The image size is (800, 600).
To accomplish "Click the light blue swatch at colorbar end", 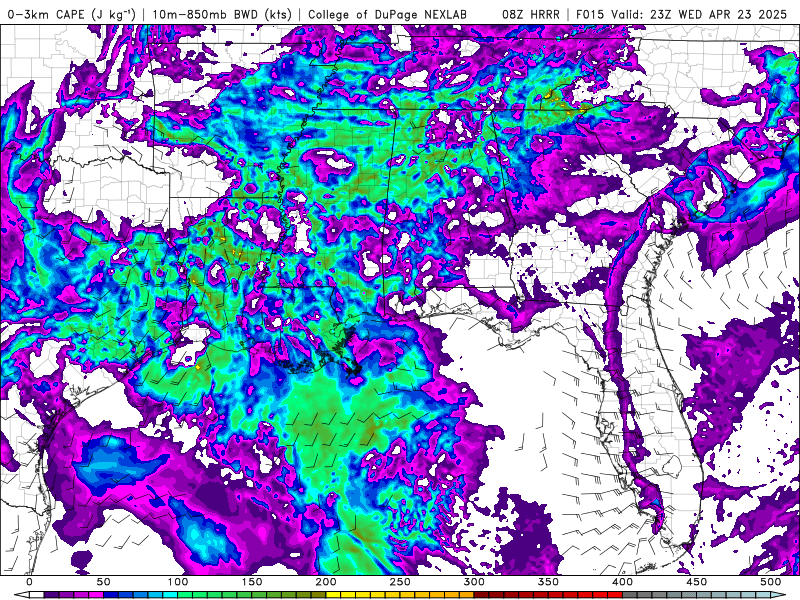I will (763, 594).
